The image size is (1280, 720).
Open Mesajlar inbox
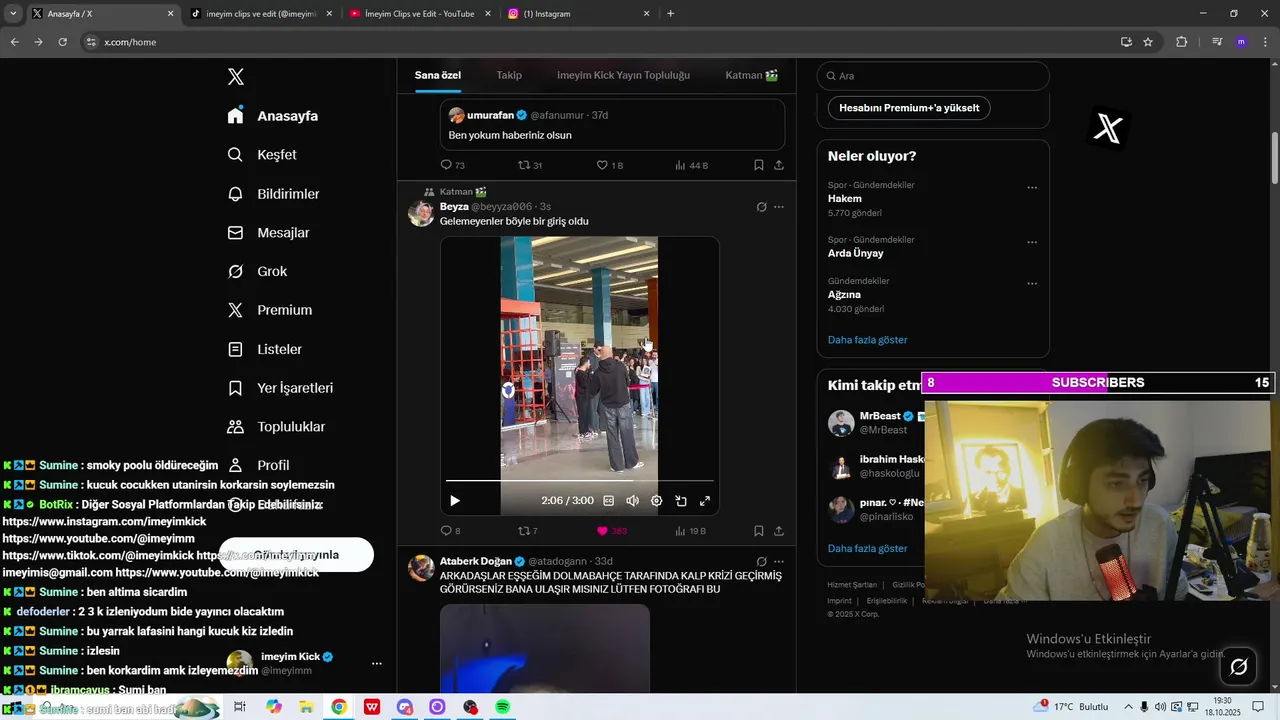pos(268,233)
